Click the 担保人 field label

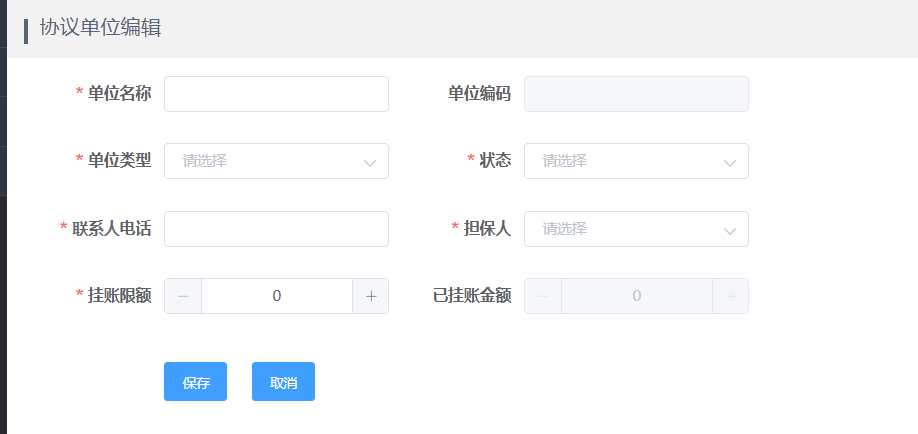point(488,229)
